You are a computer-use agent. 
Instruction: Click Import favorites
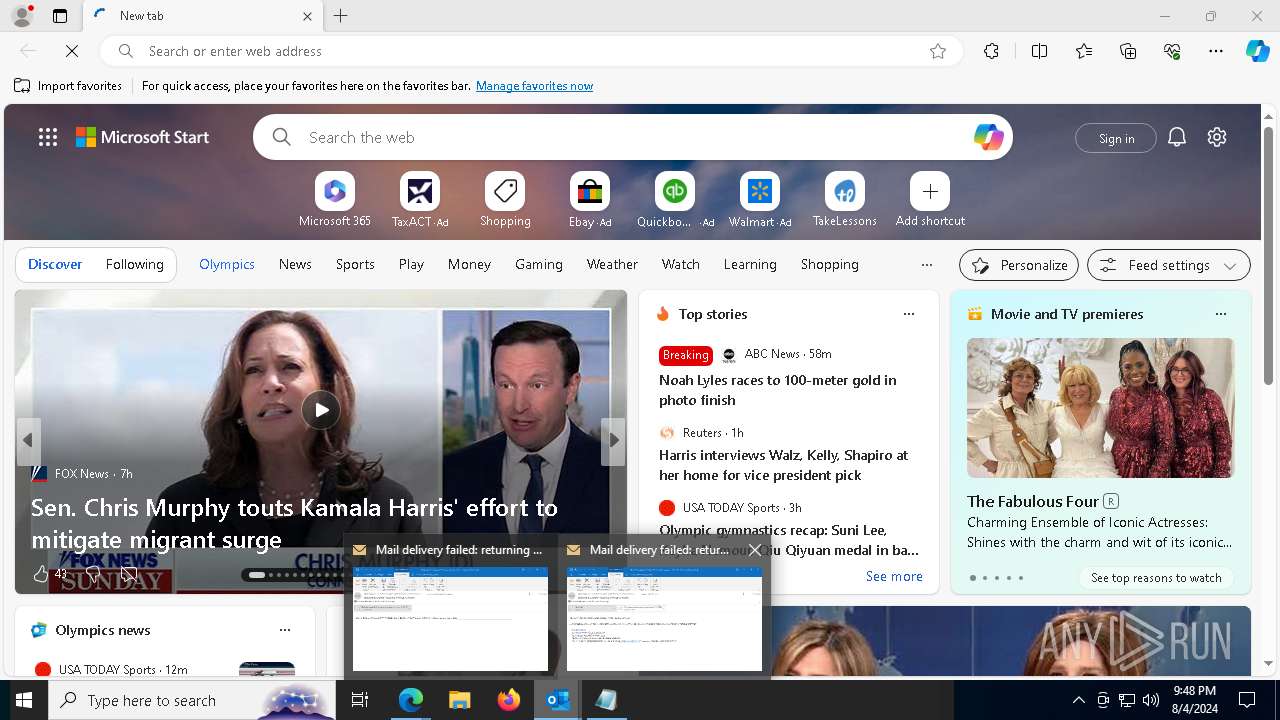(68, 86)
